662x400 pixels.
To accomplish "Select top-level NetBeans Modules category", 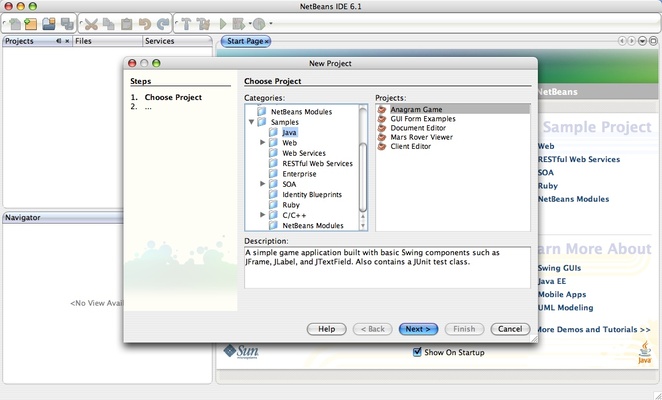I will [301, 112].
